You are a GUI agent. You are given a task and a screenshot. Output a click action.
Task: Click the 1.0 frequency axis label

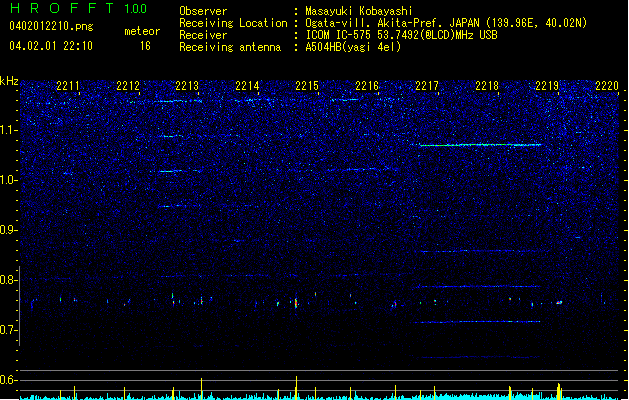pyautogui.click(x=9, y=180)
